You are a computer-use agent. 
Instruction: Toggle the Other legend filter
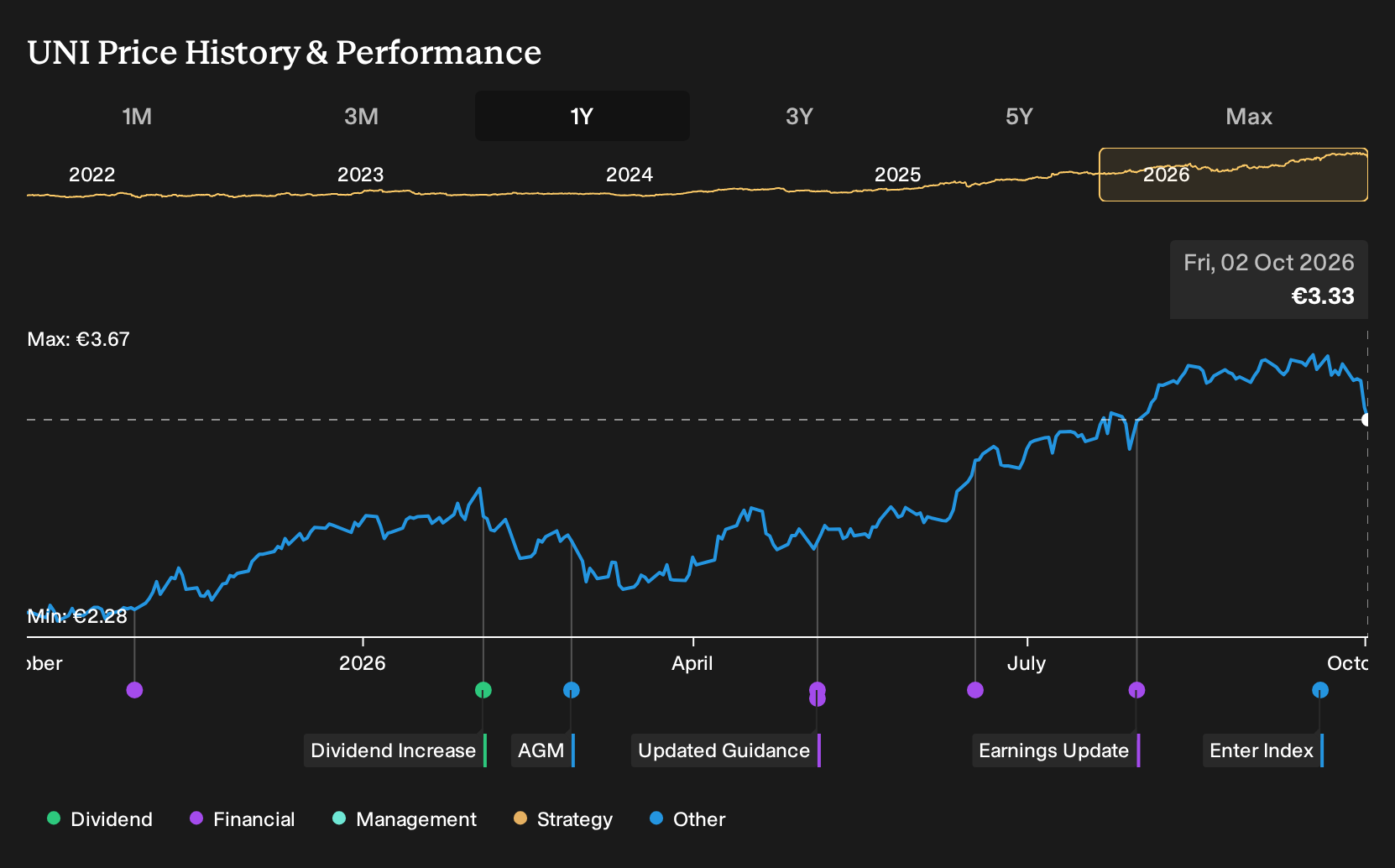point(687,819)
